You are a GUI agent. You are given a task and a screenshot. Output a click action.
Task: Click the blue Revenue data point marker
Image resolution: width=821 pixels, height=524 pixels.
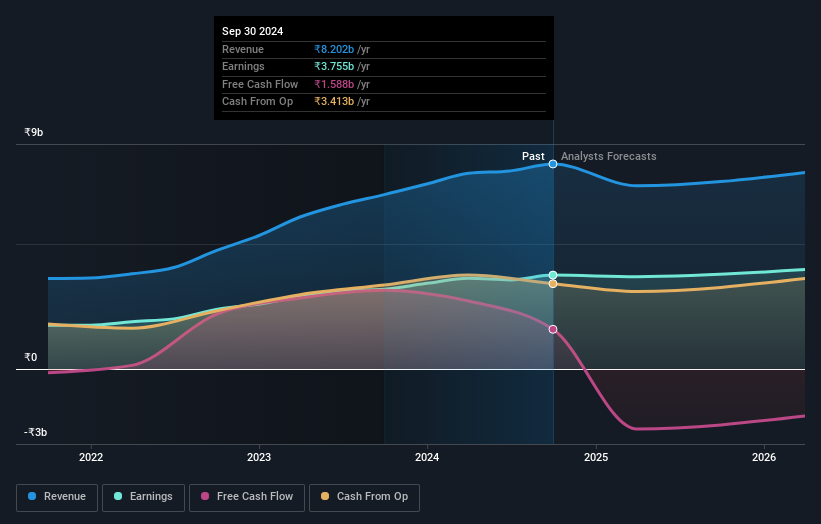point(553,164)
